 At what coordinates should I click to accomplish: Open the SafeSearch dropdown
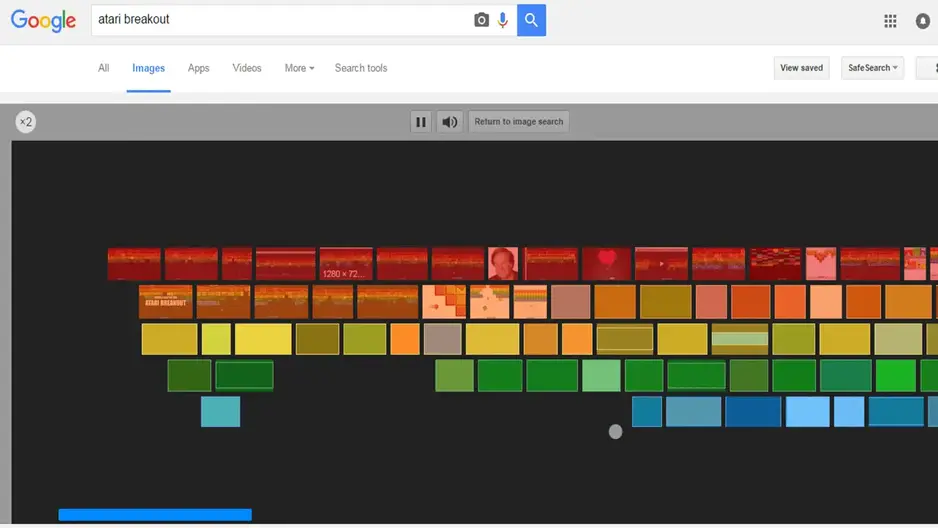(x=873, y=68)
